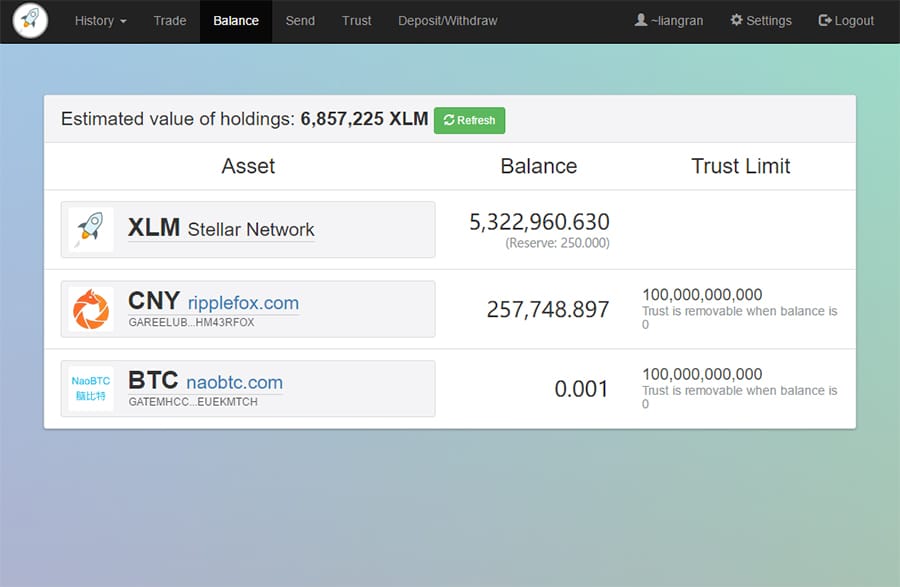Open the Trust menu item
900x587 pixels.
(357, 21)
